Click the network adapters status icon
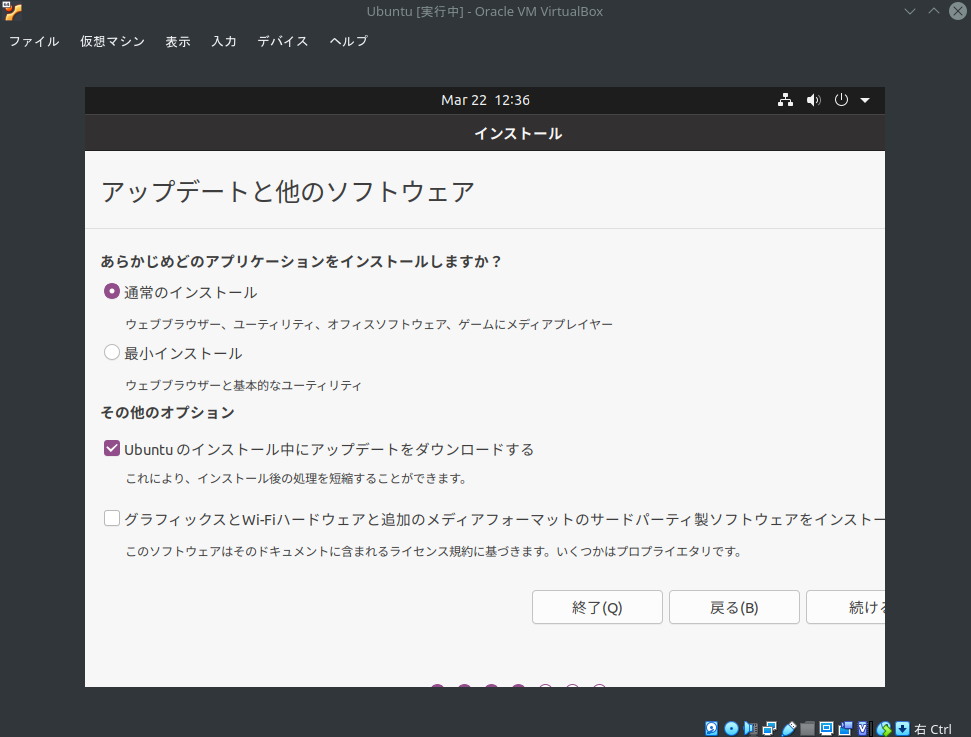This screenshot has height=737, width=971. tap(770, 729)
